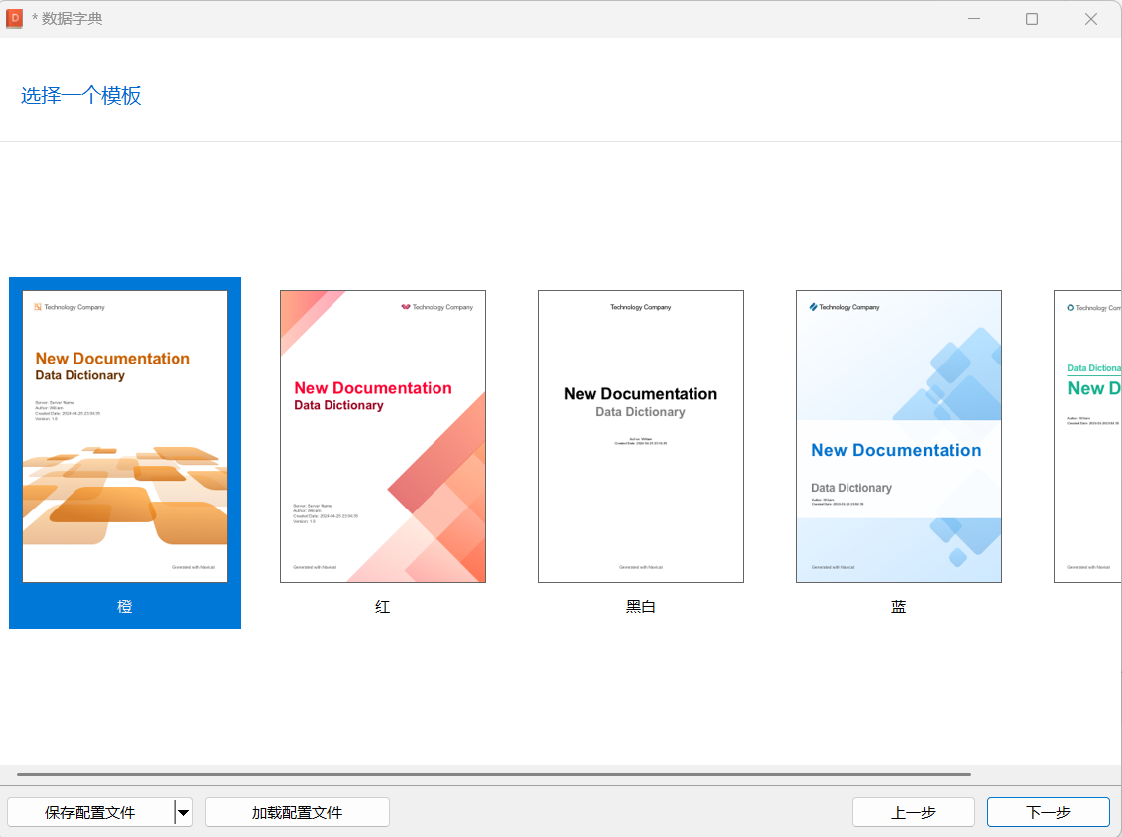Viewport: 1122px width, 837px height.
Task: Click the 数据字典 app icon in title bar
Action: pos(15,18)
